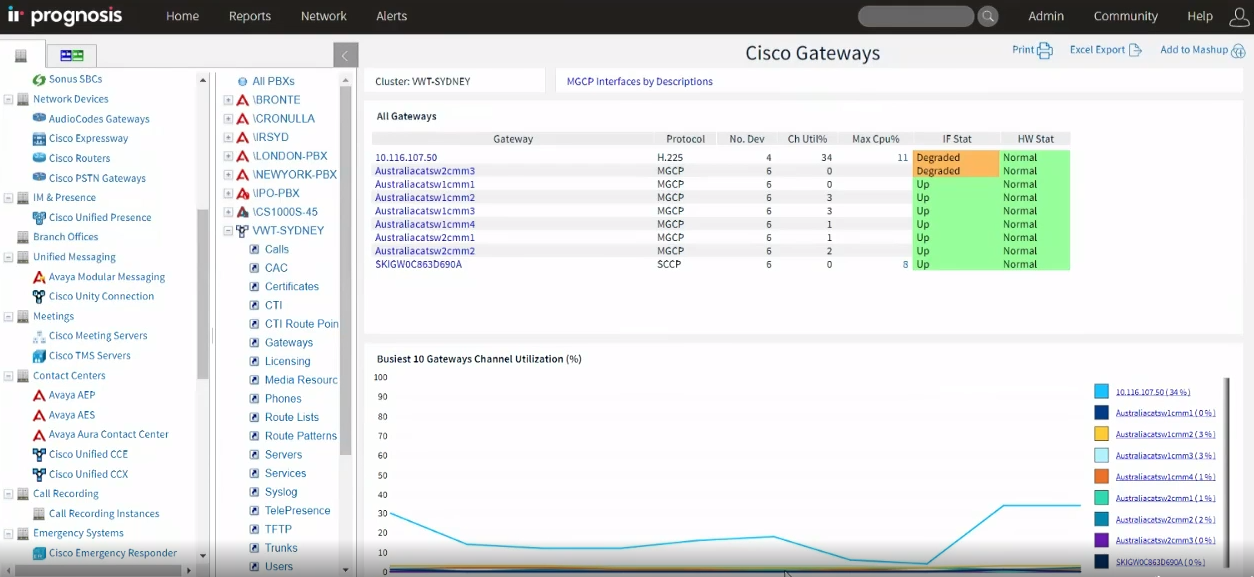Collapse the VWT-SYDNEY tree node

tap(228, 231)
